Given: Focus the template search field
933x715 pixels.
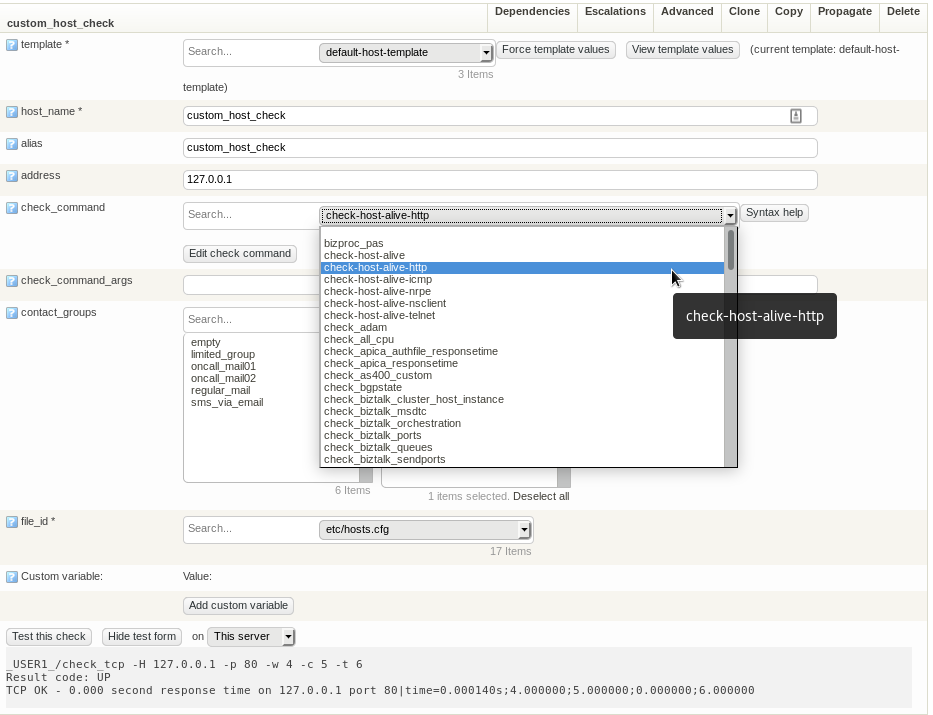Looking at the screenshot, I should point(251,52).
